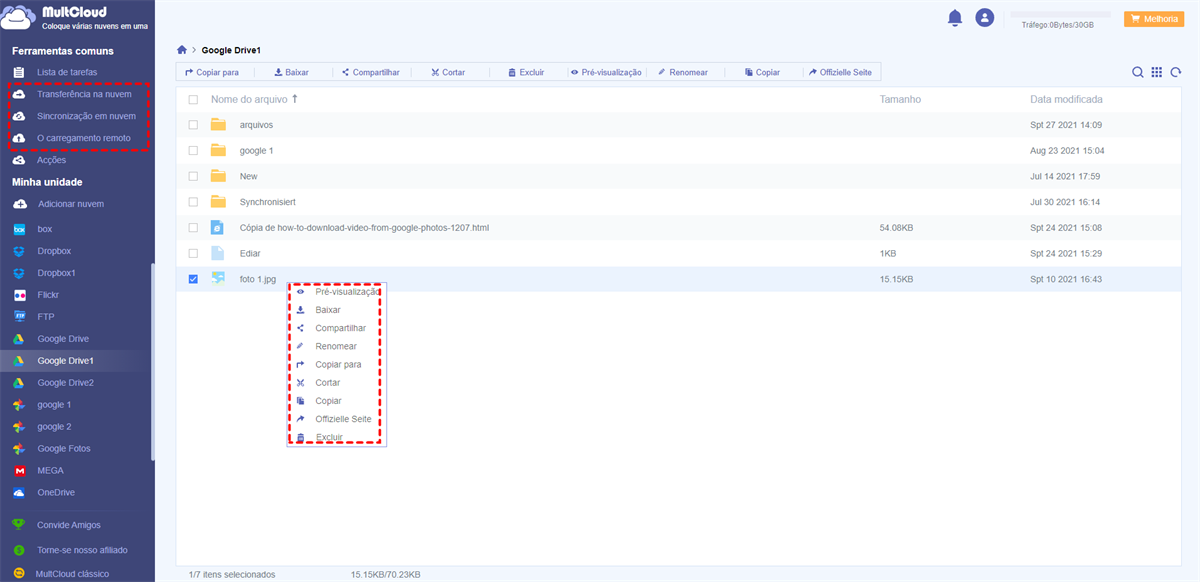This screenshot has height=582, width=1200.
Task: Refresh the file list with the reload icon
Action: click(x=1176, y=72)
